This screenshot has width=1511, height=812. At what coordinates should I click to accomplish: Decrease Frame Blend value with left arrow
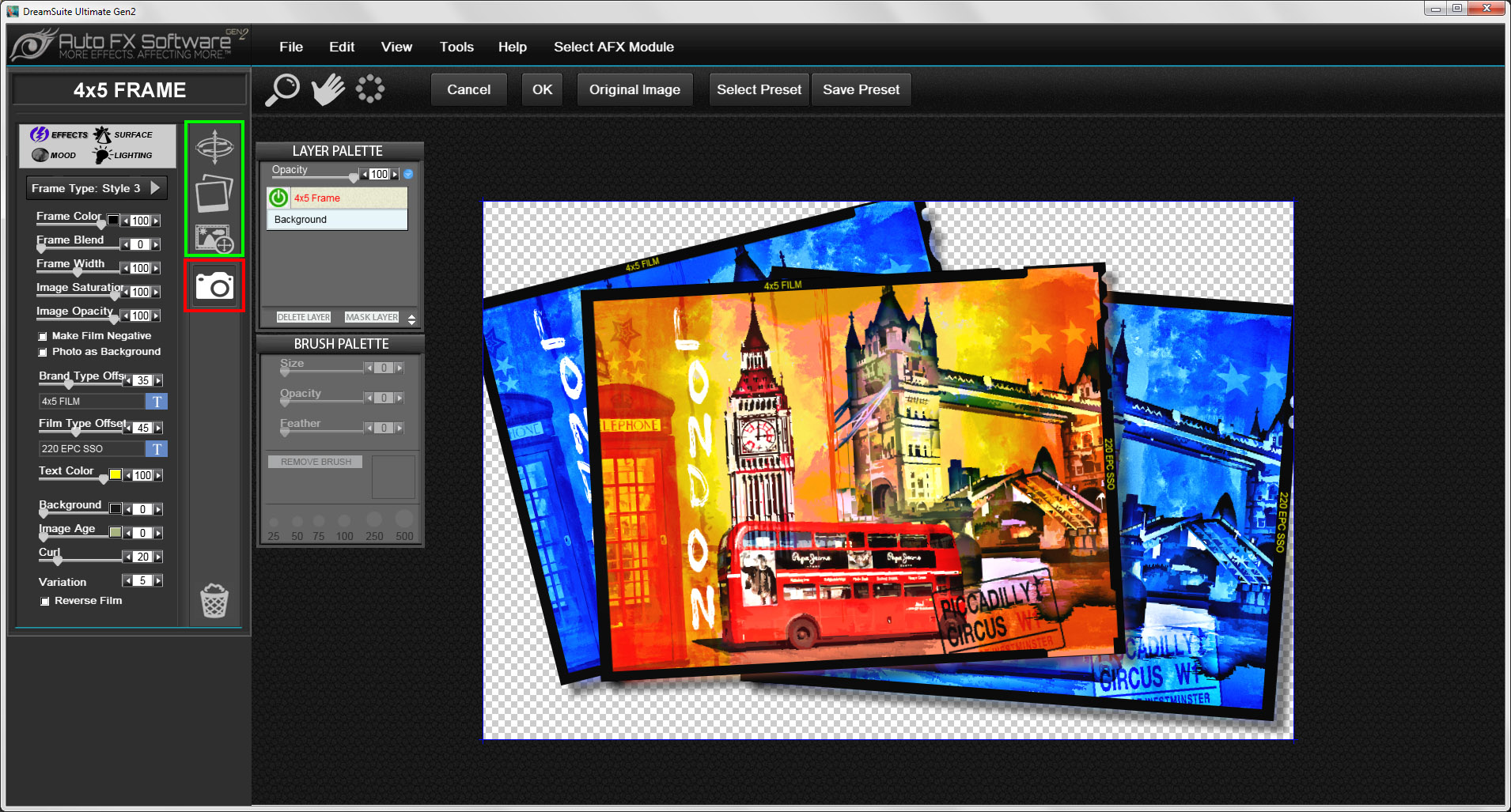tap(126, 245)
